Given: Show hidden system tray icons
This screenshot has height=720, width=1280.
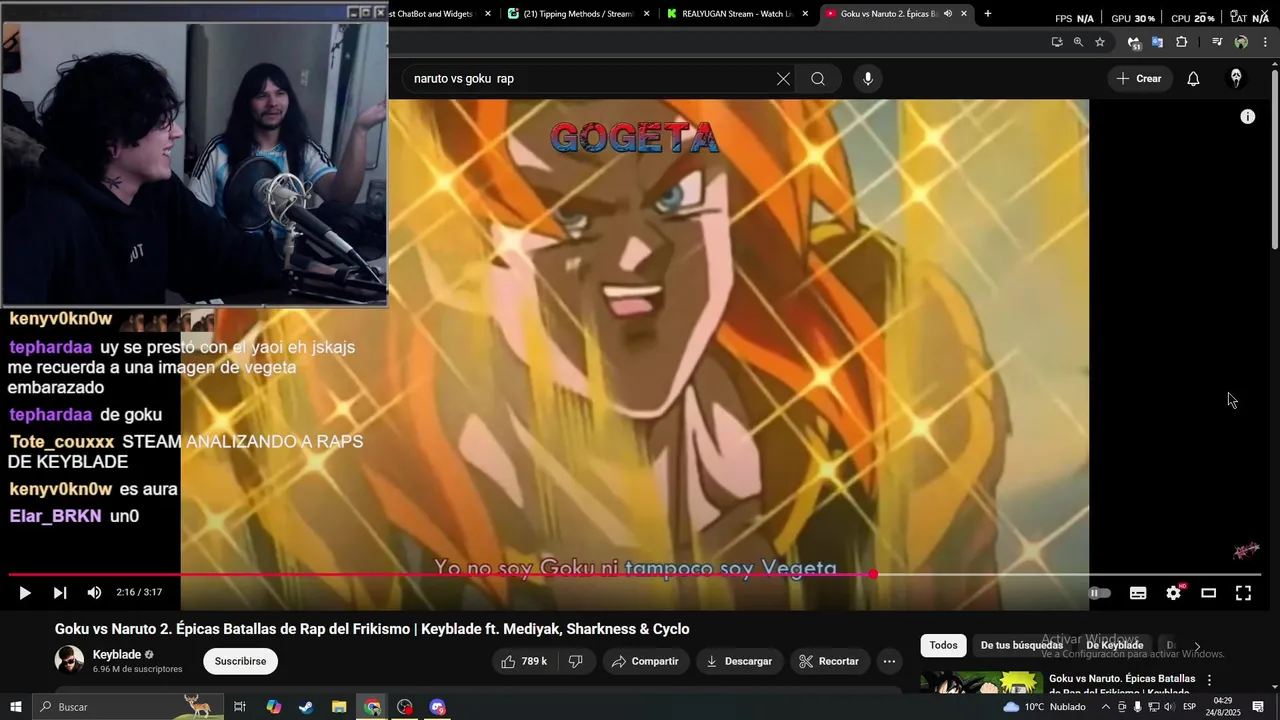Looking at the screenshot, I should 1105,707.
